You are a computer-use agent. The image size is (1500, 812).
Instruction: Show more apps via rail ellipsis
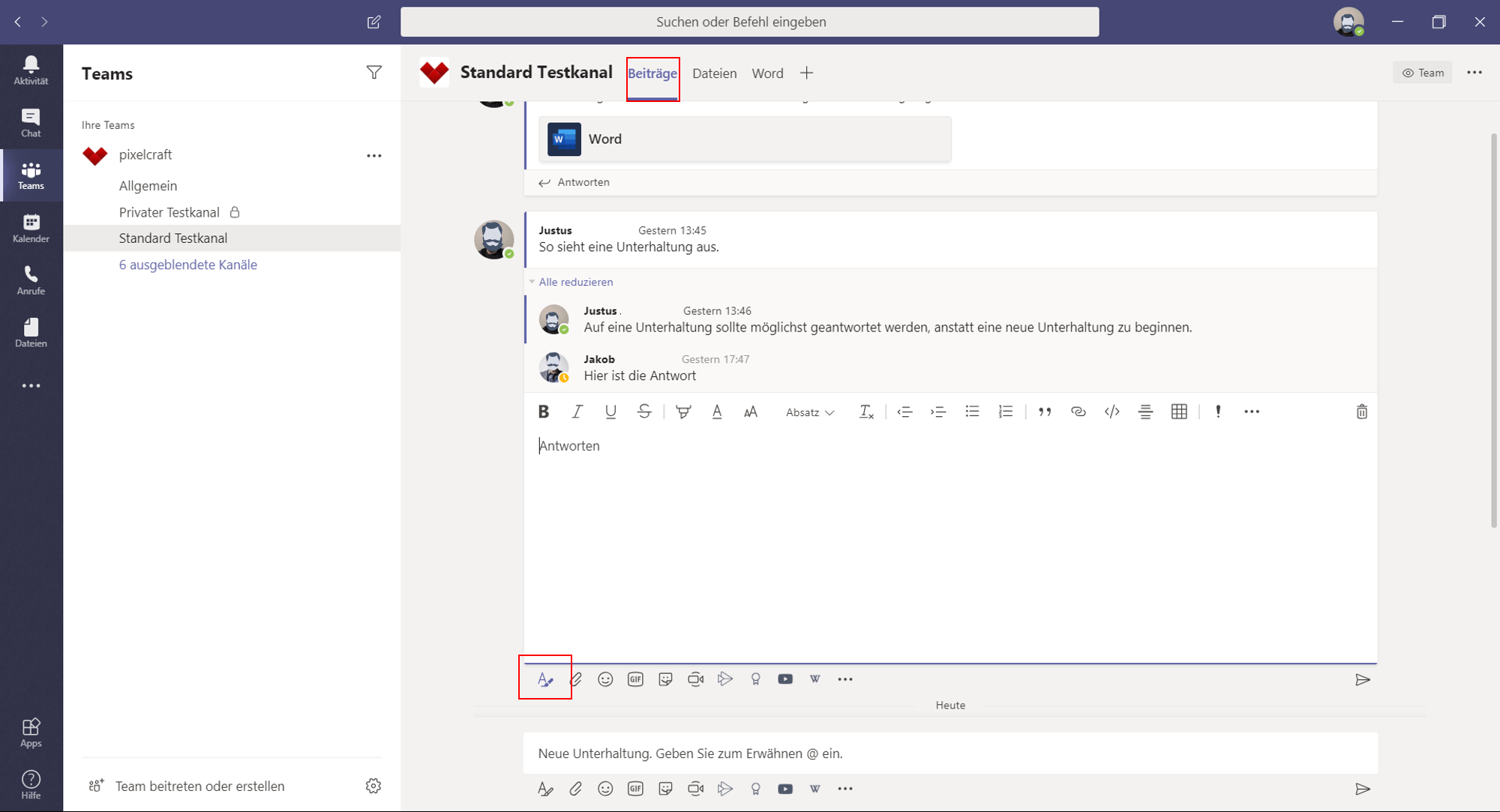(x=31, y=385)
